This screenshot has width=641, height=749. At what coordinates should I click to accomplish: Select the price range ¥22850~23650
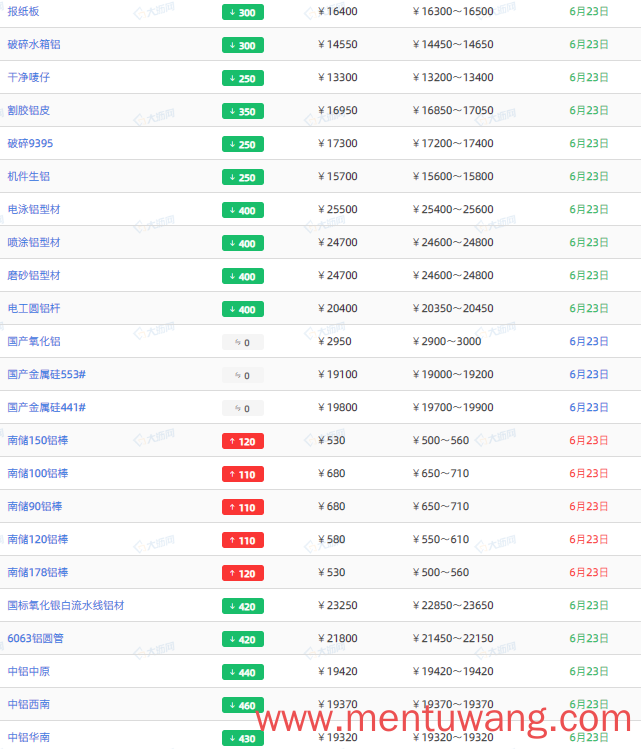[453, 605]
